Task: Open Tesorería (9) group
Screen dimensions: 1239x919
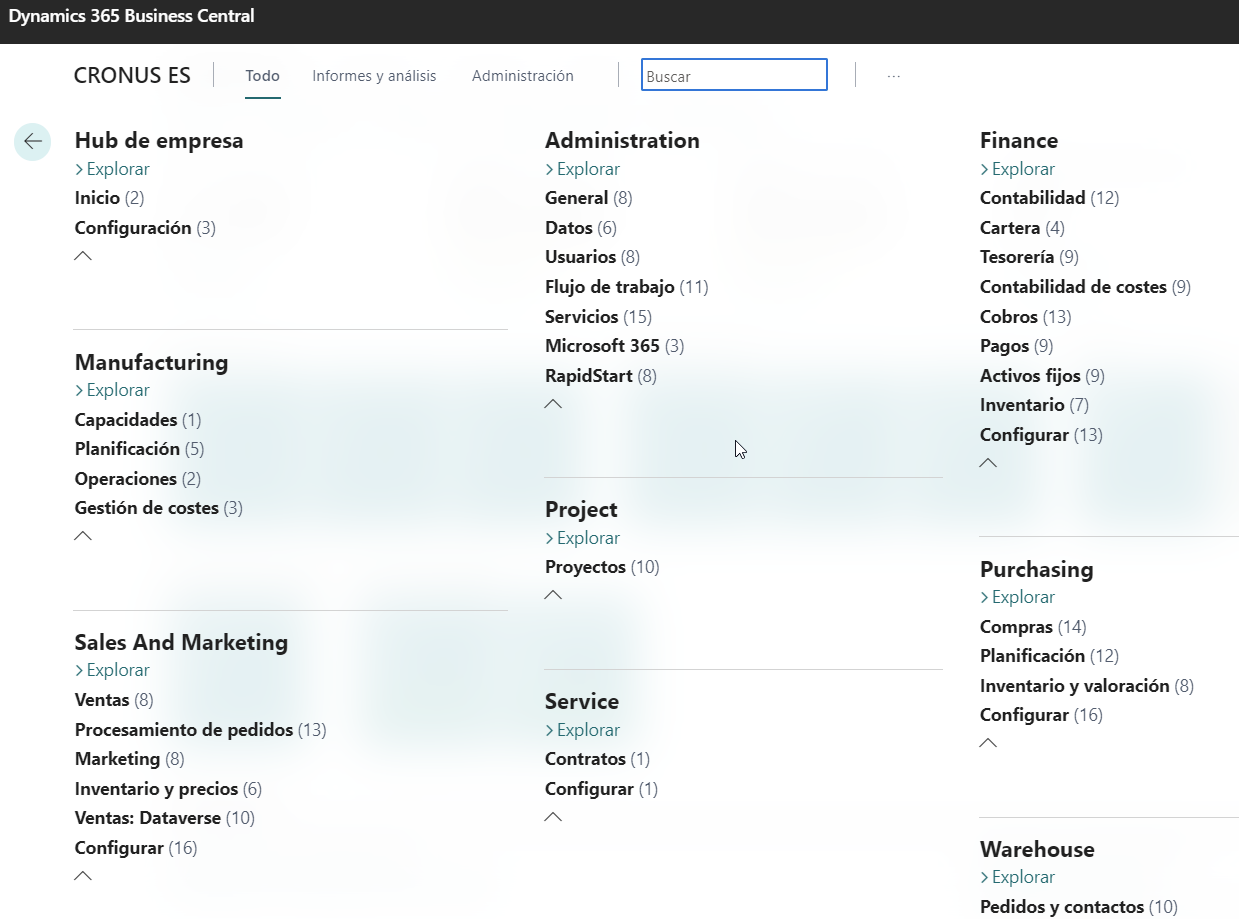Action: (x=1029, y=257)
